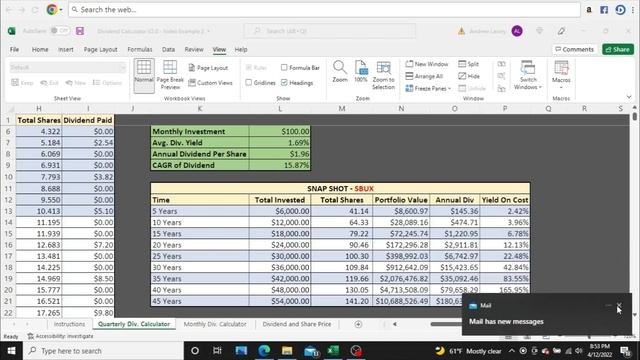Screen dimensions: 640x360
Task: Select the Monthly Investment $100.00 cell
Action: tap(280, 131)
